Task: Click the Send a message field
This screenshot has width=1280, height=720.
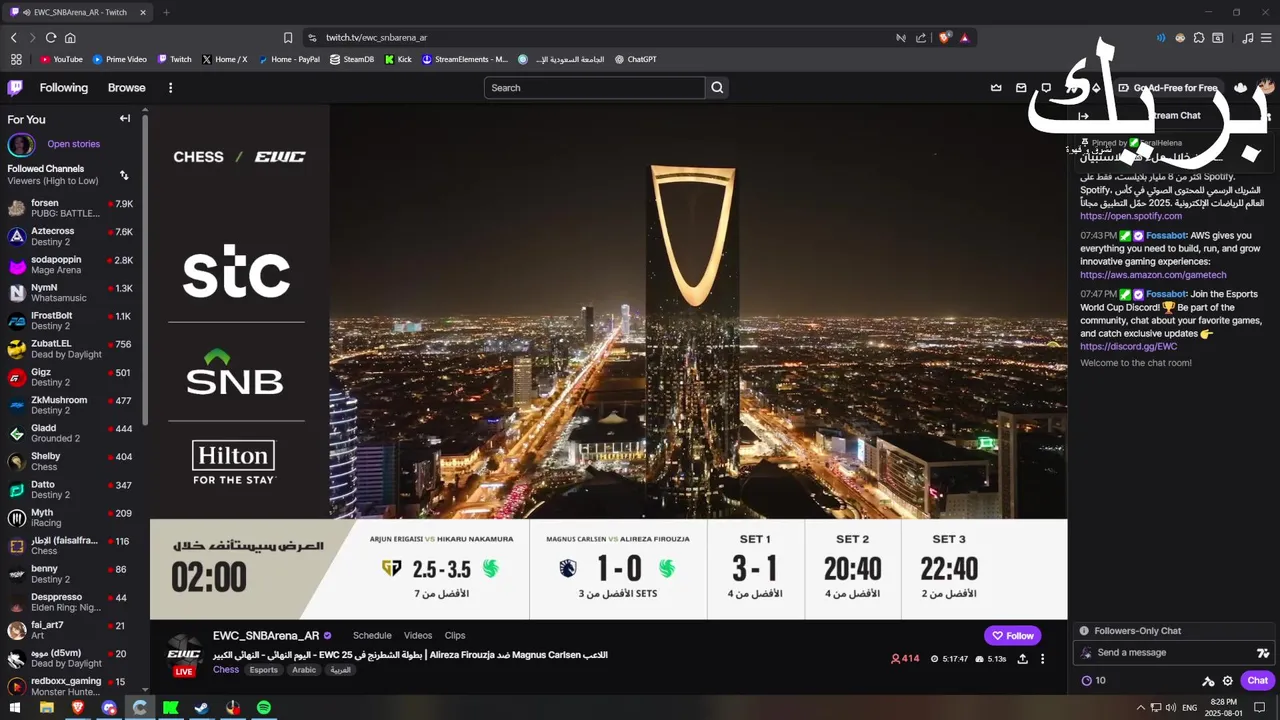Action: [1172, 653]
